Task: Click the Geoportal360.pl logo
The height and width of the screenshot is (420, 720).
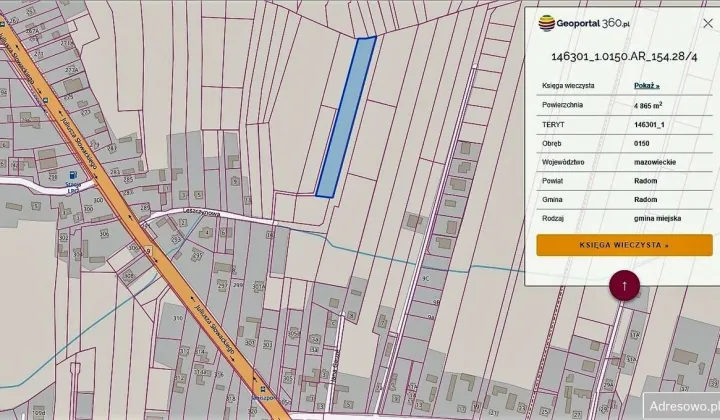Action: tap(584, 23)
